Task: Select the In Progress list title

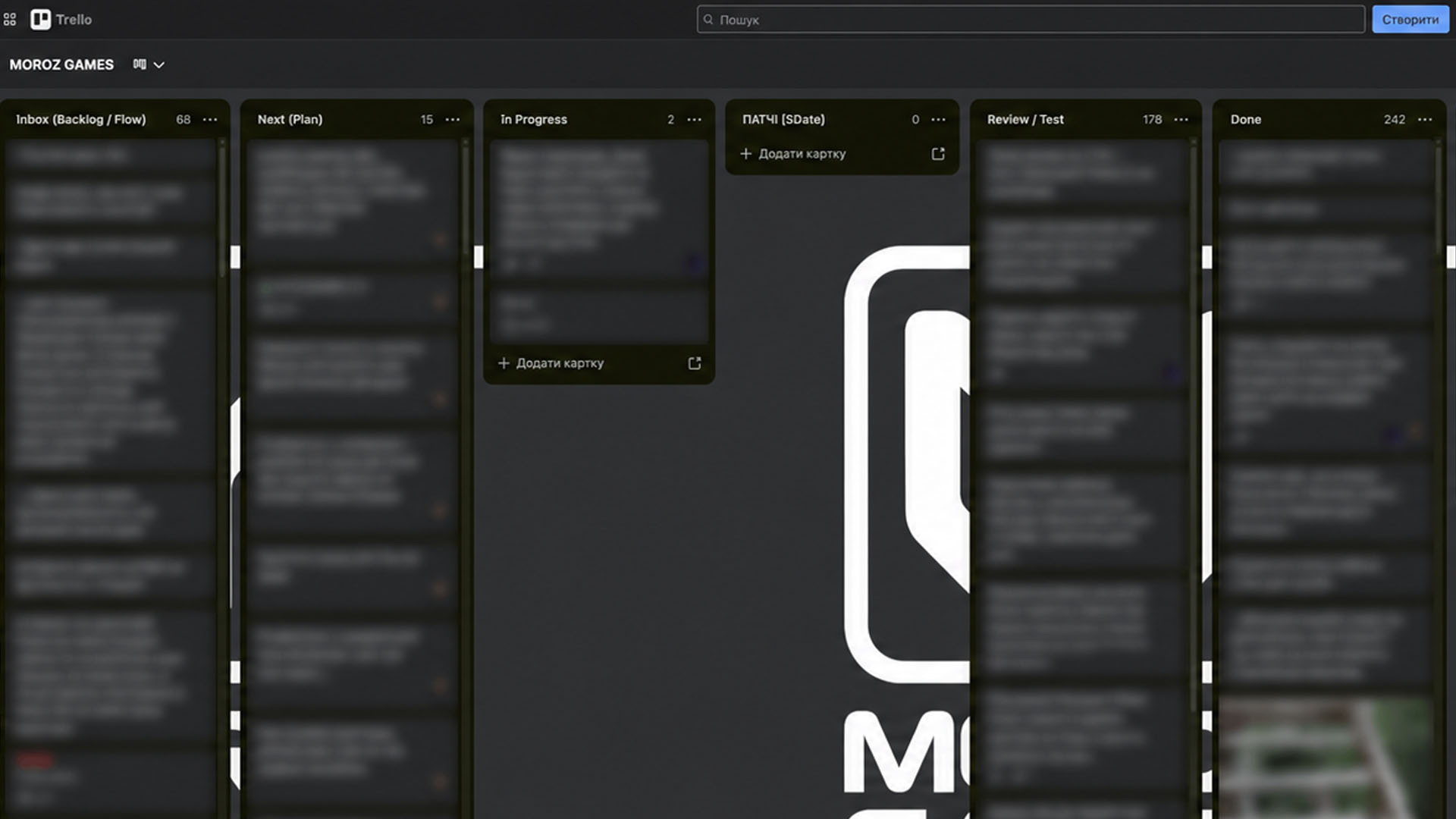Action: pos(534,120)
